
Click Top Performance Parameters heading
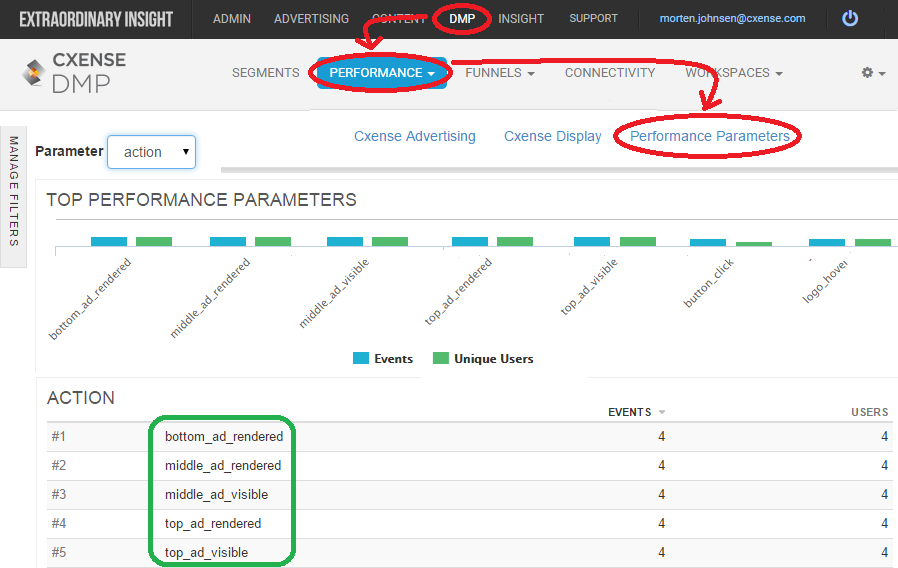click(x=202, y=200)
